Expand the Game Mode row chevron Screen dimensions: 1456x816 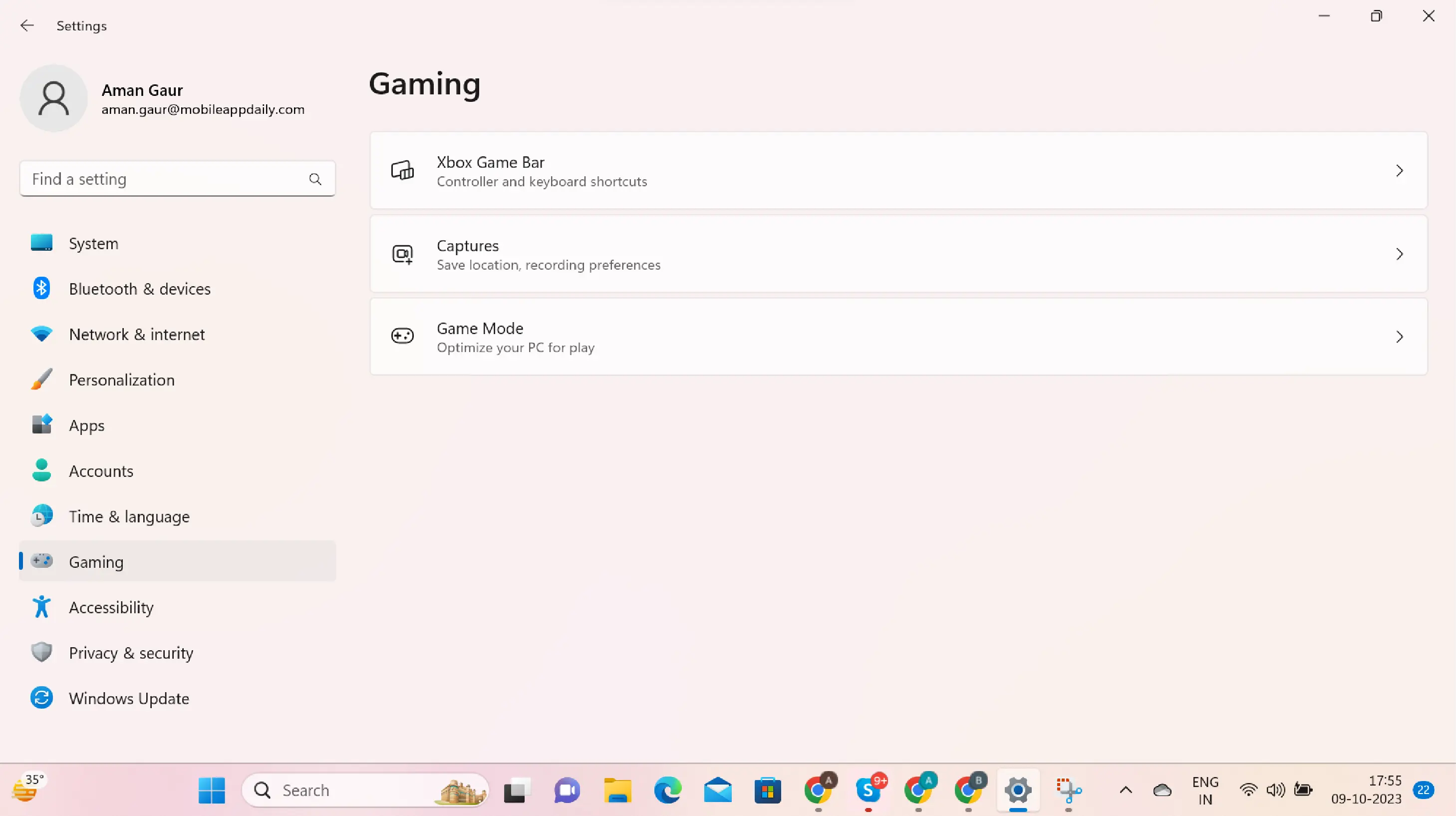[x=1400, y=337]
